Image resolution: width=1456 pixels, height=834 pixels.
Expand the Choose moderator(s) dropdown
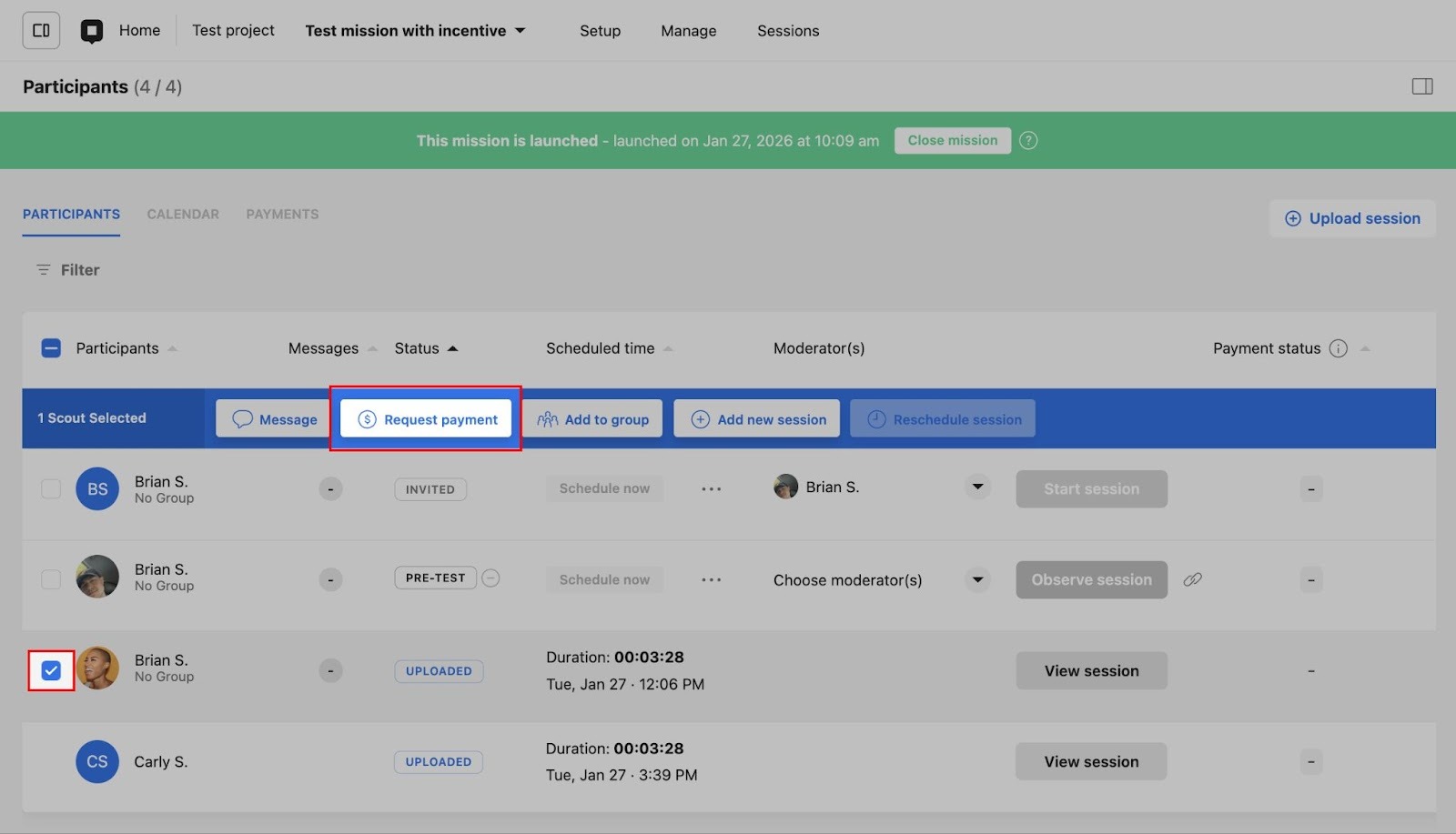click(x=977, y=579)
